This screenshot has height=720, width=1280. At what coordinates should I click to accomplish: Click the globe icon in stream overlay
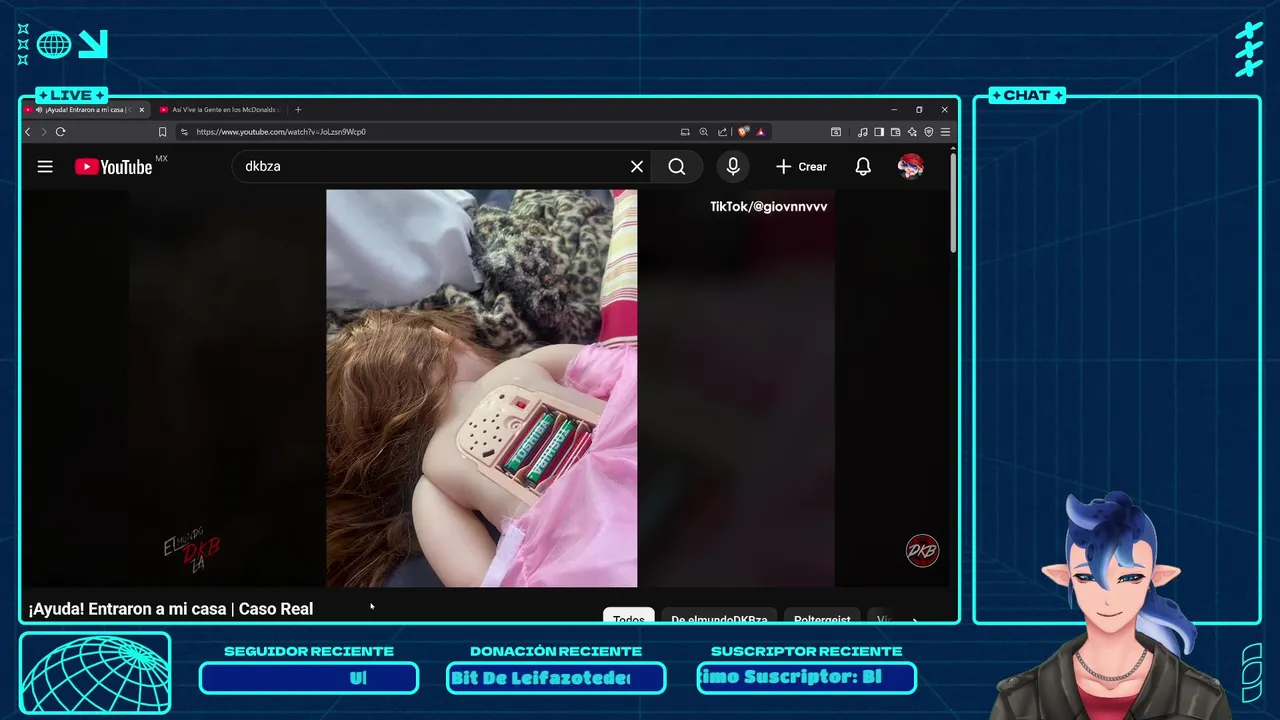tap(54, 44)
